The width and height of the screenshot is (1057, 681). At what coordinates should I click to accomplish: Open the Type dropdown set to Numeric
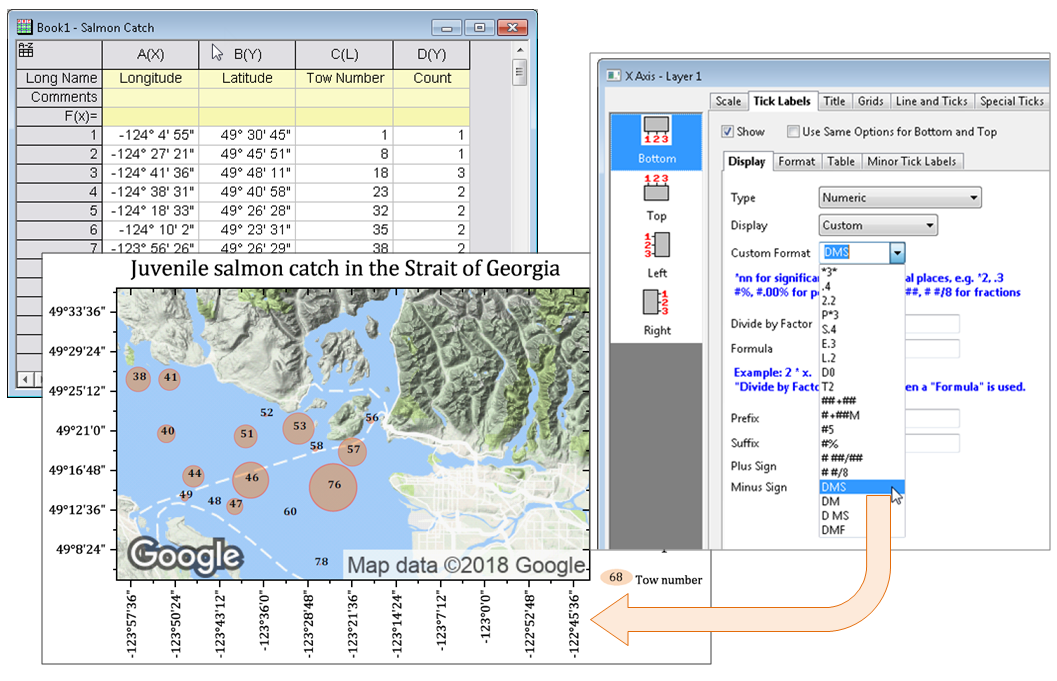click(x=900, y=198)
